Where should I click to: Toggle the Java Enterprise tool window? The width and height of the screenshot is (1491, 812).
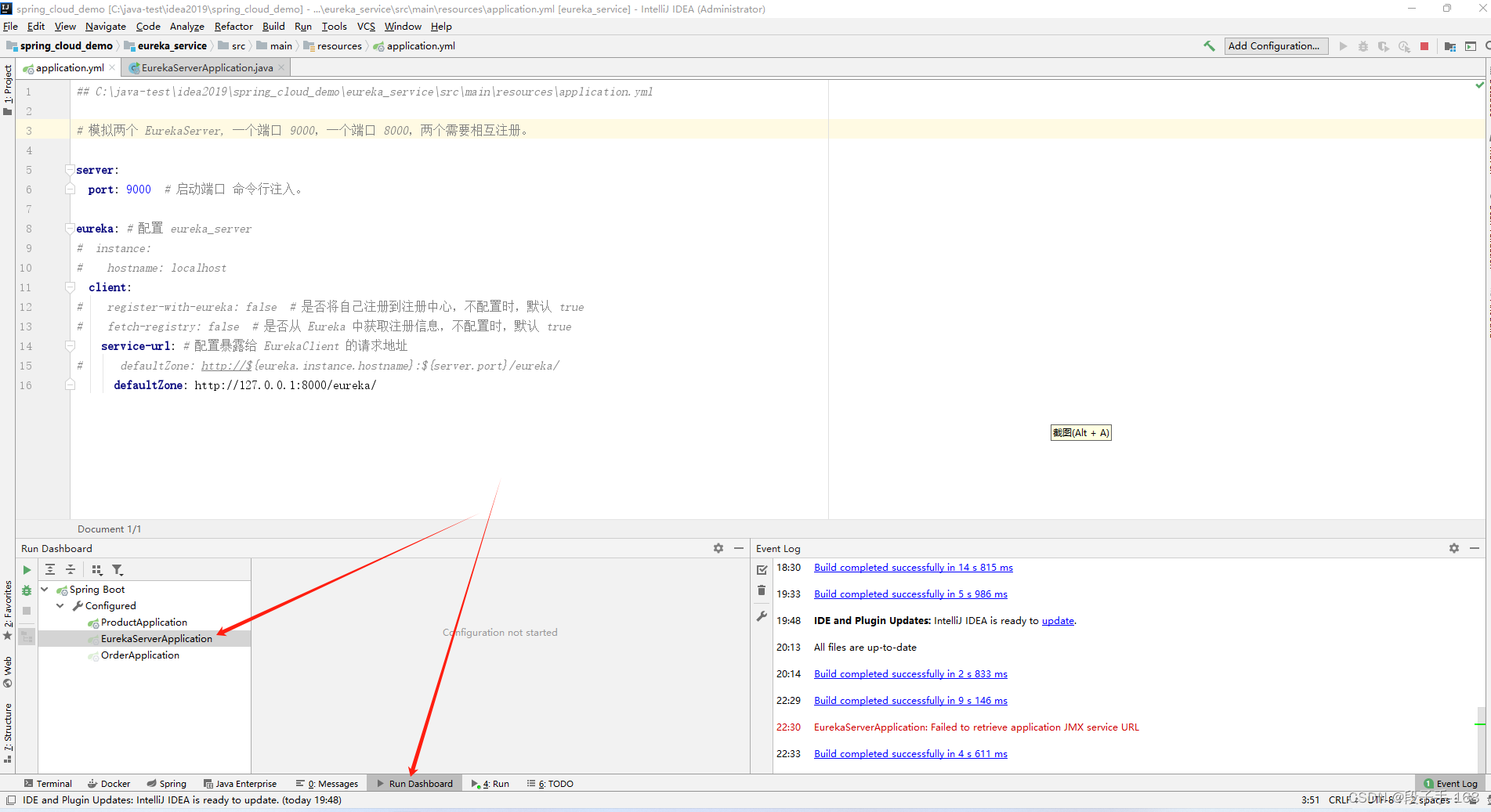(x=240, y=784)
